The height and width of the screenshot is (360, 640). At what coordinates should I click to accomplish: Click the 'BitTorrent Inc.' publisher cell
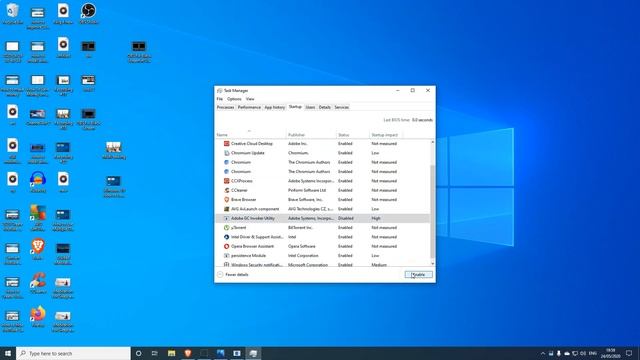300,228
